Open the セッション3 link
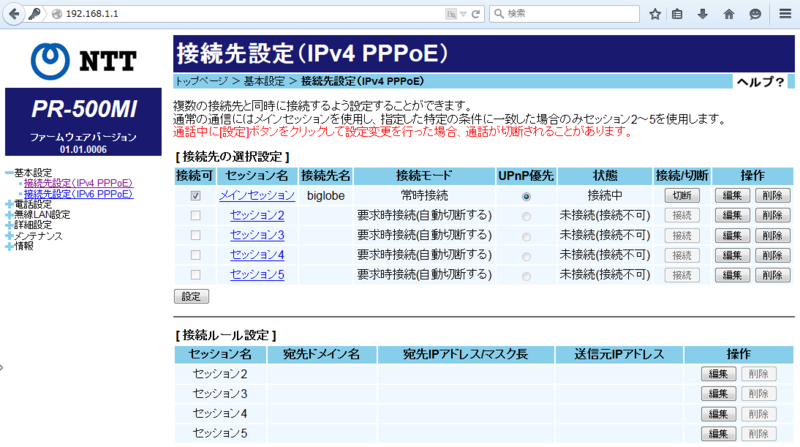This screenshot has width=800, height=447. click(257, 235)
